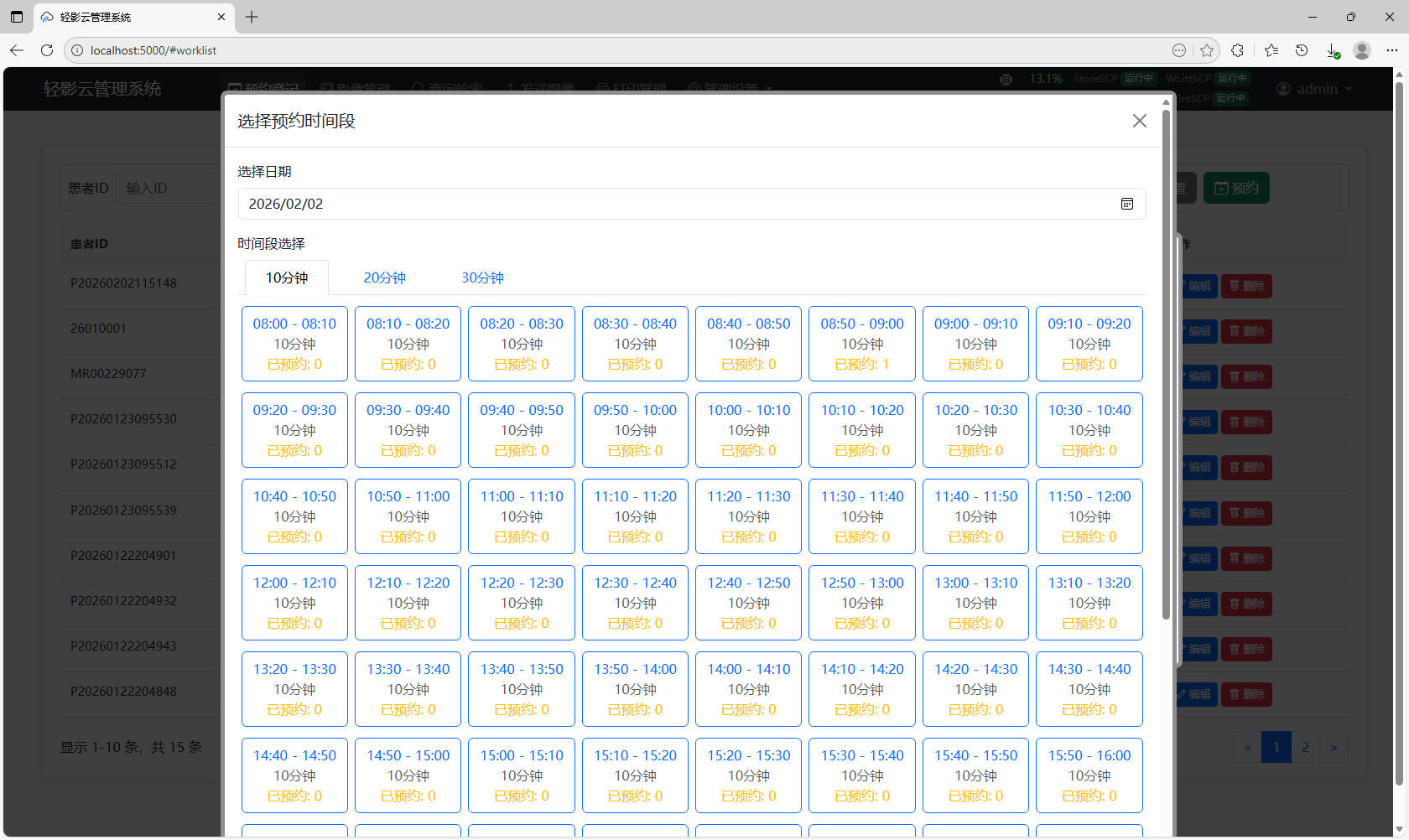Open the browser extensions icon
This screenshot has height=840, width=1409.
1237,50
